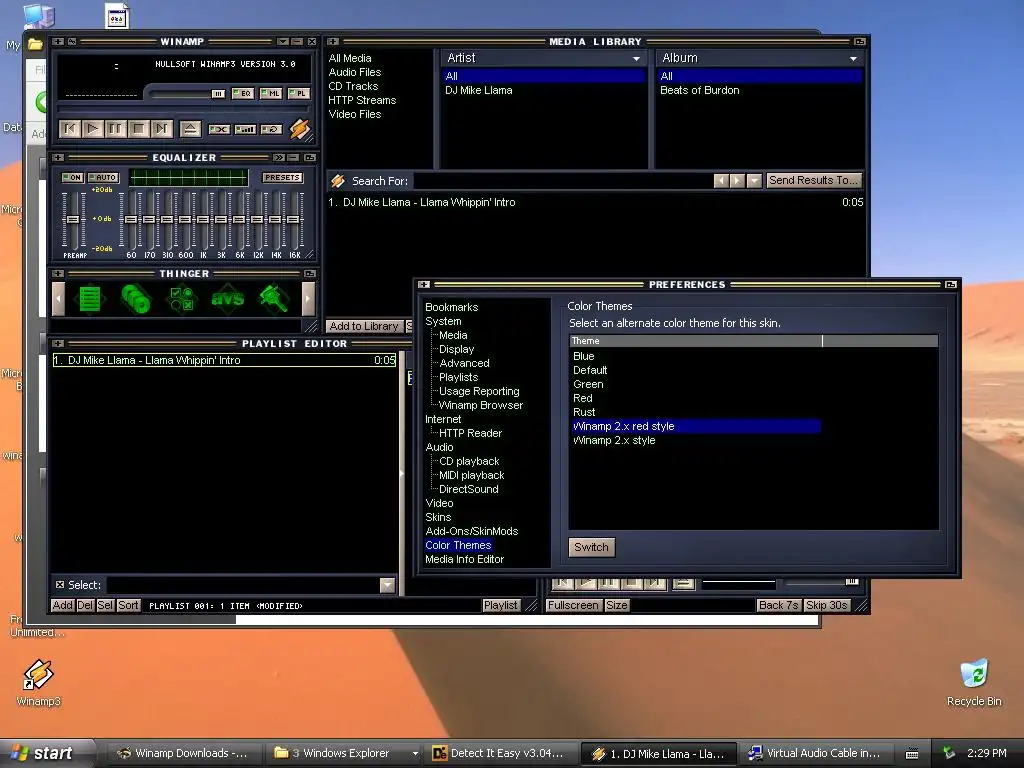Open Equalizer window system menu icon

(58, 157)
